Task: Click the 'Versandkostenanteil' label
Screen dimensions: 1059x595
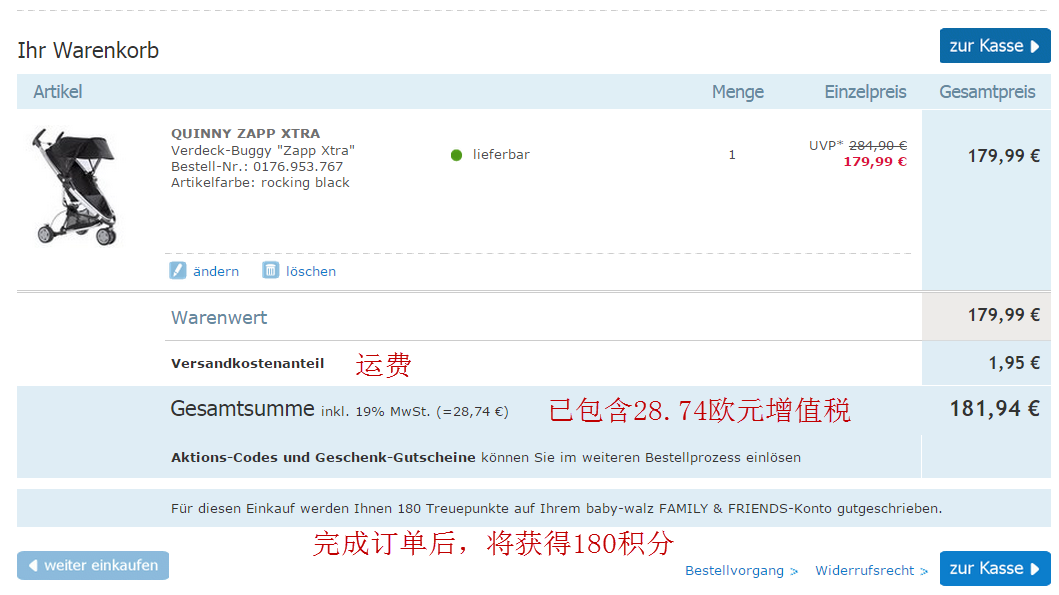Action: 247,363
